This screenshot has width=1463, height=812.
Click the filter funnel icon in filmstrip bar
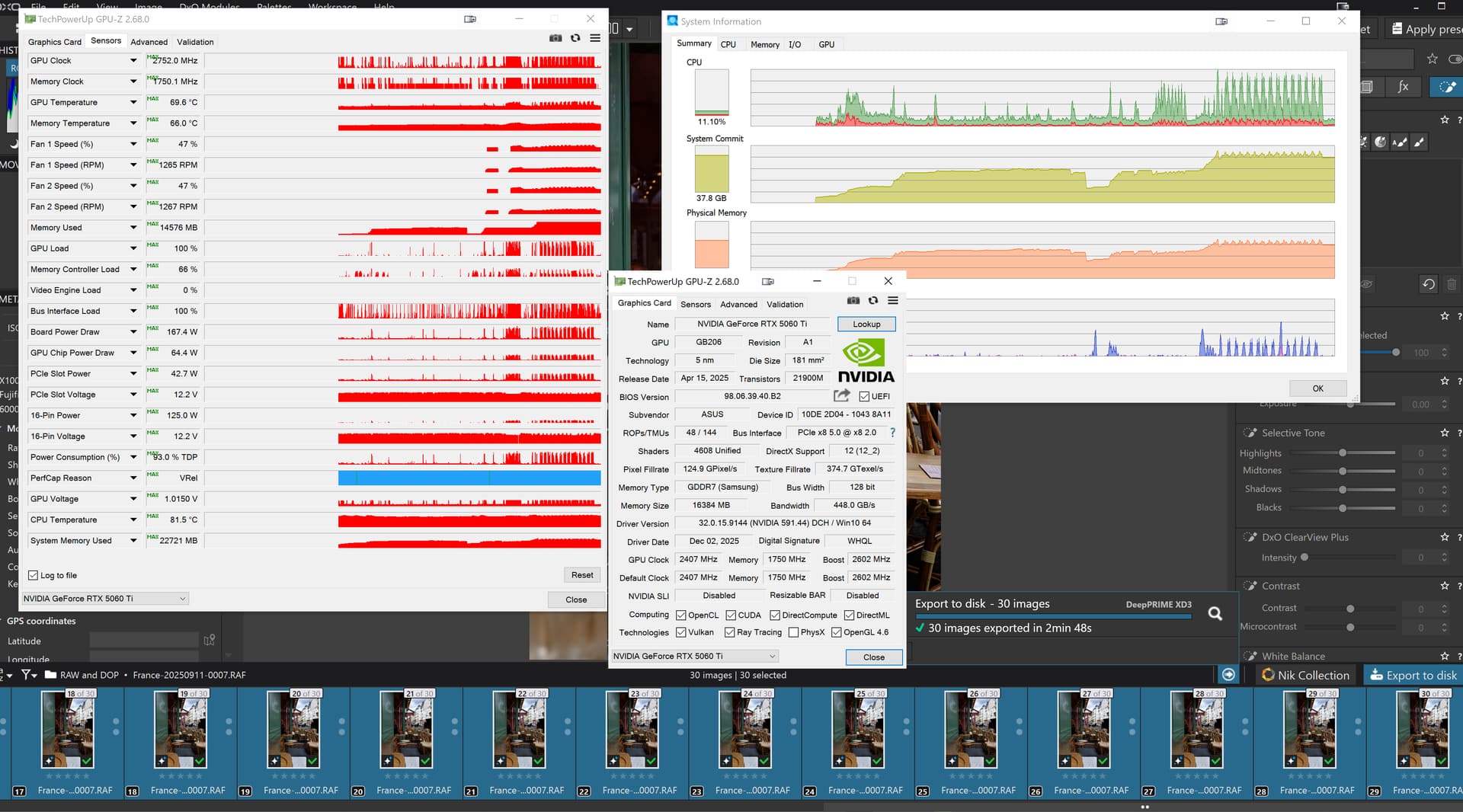pos(27,675)
